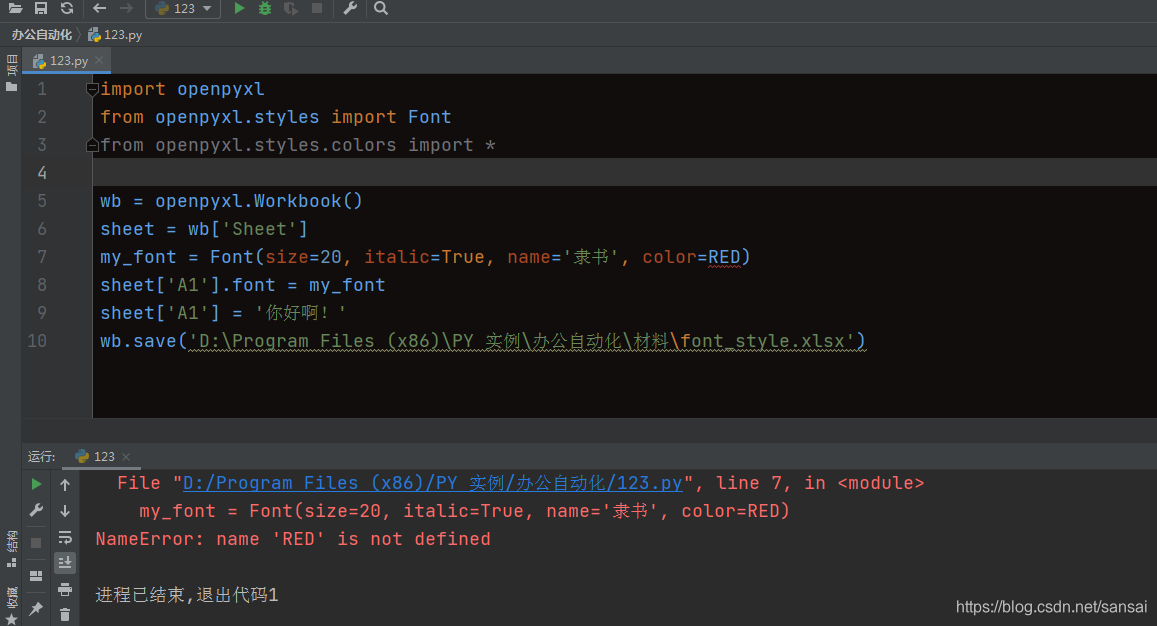Run the 123 configuration with green Run icon
This screenshot has width=1157, height=626.
pyautogui.click(x=239, y=9)
